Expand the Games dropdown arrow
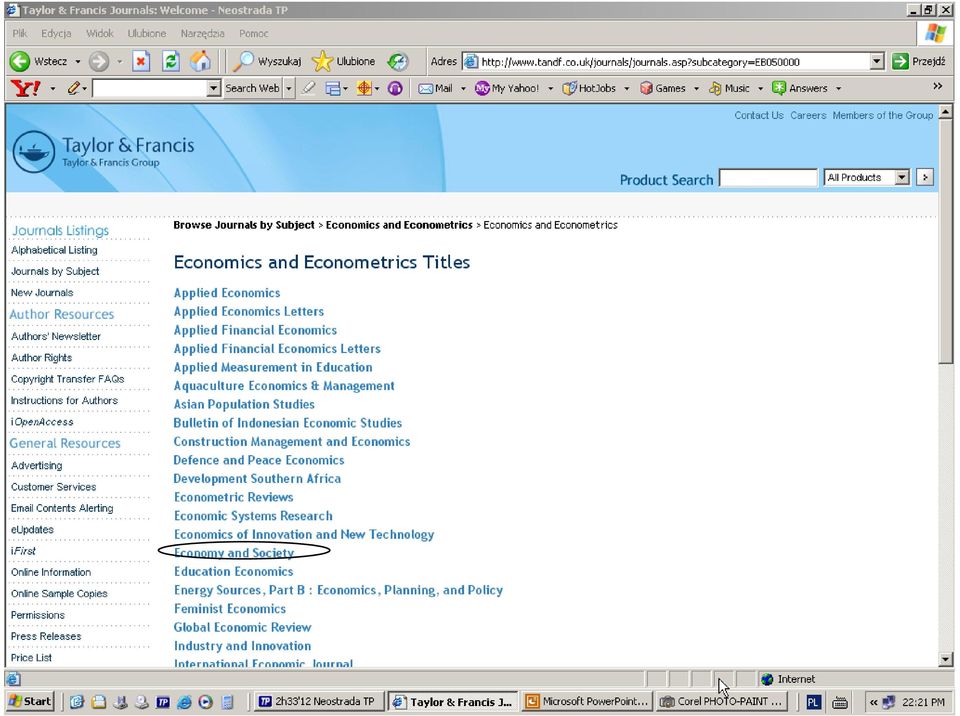The image size is (960, 716). pos(696,89)
